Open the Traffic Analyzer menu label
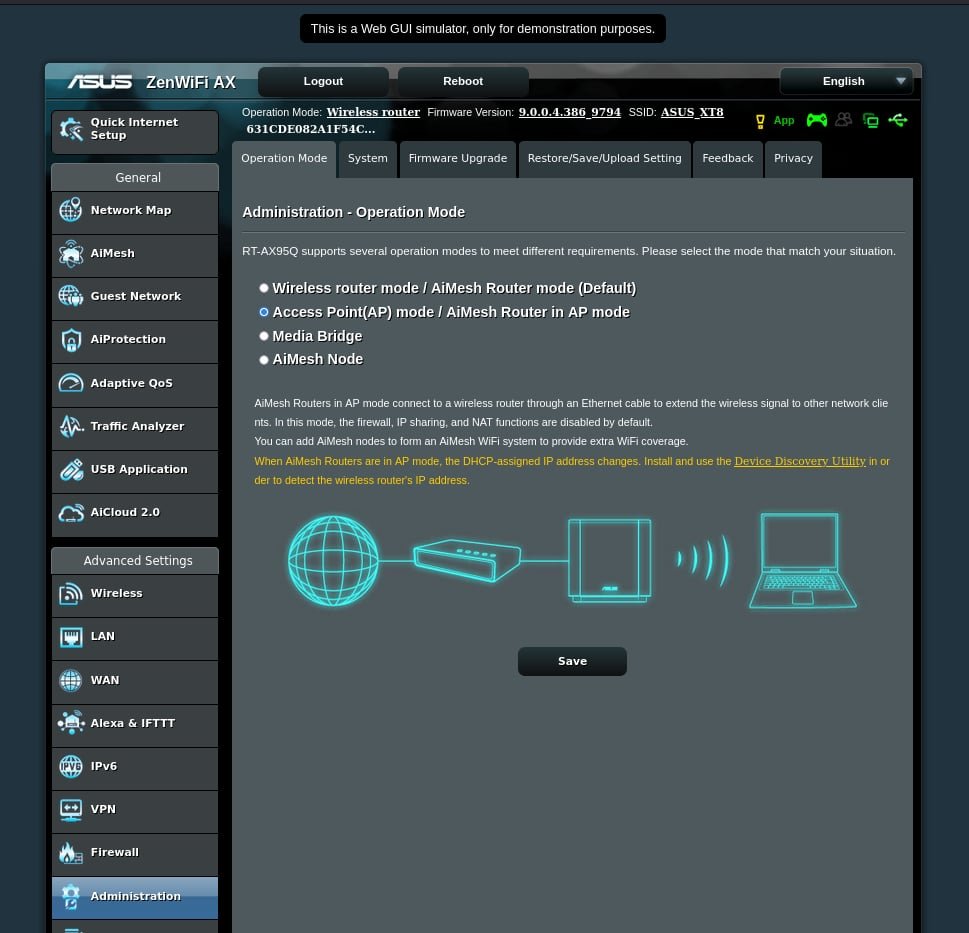The width and height of the screenshot is (969, 933). coord(137,426)
